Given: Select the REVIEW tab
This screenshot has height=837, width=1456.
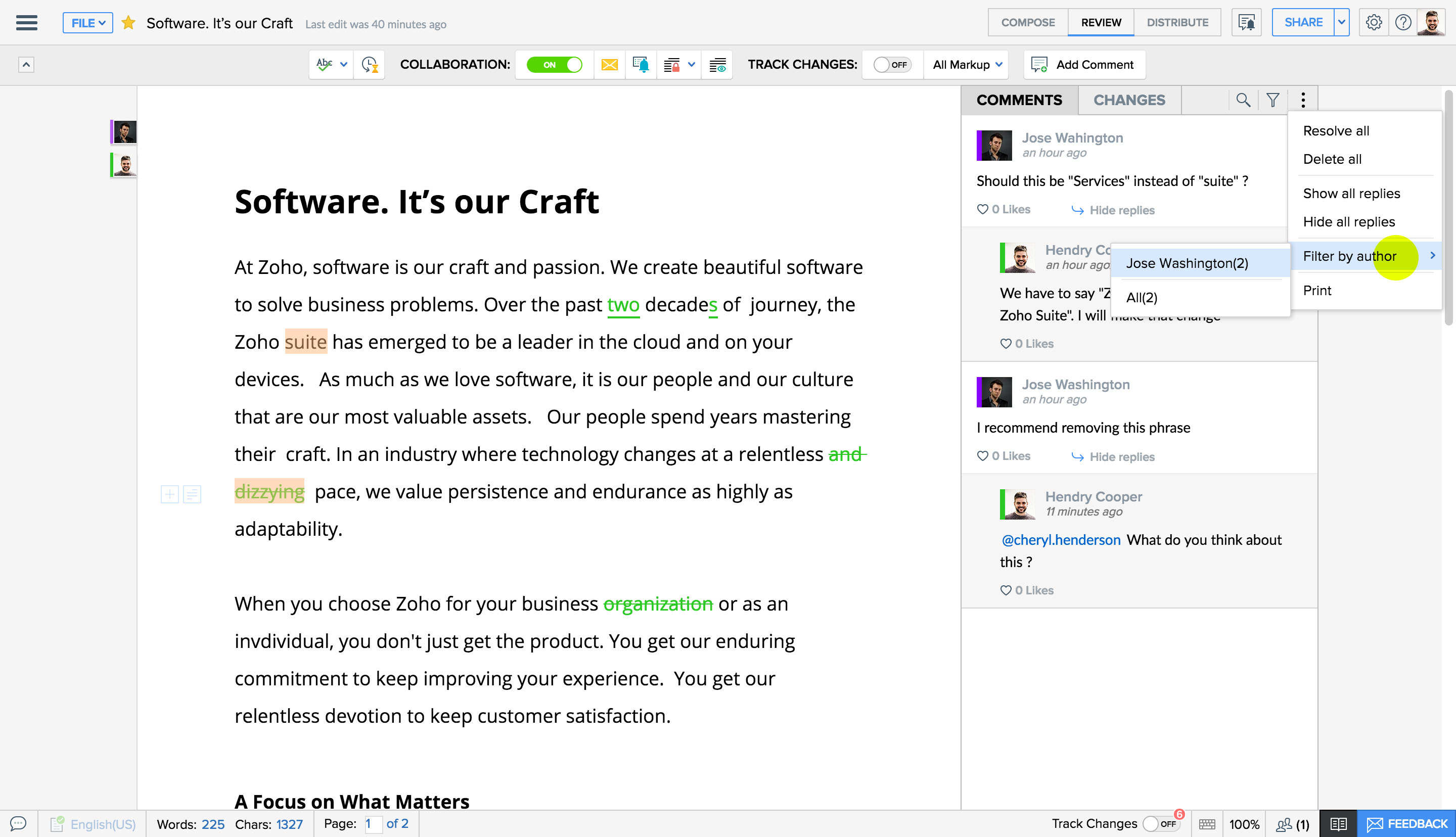Looking at the screenshot, I should coord(1101,22).
